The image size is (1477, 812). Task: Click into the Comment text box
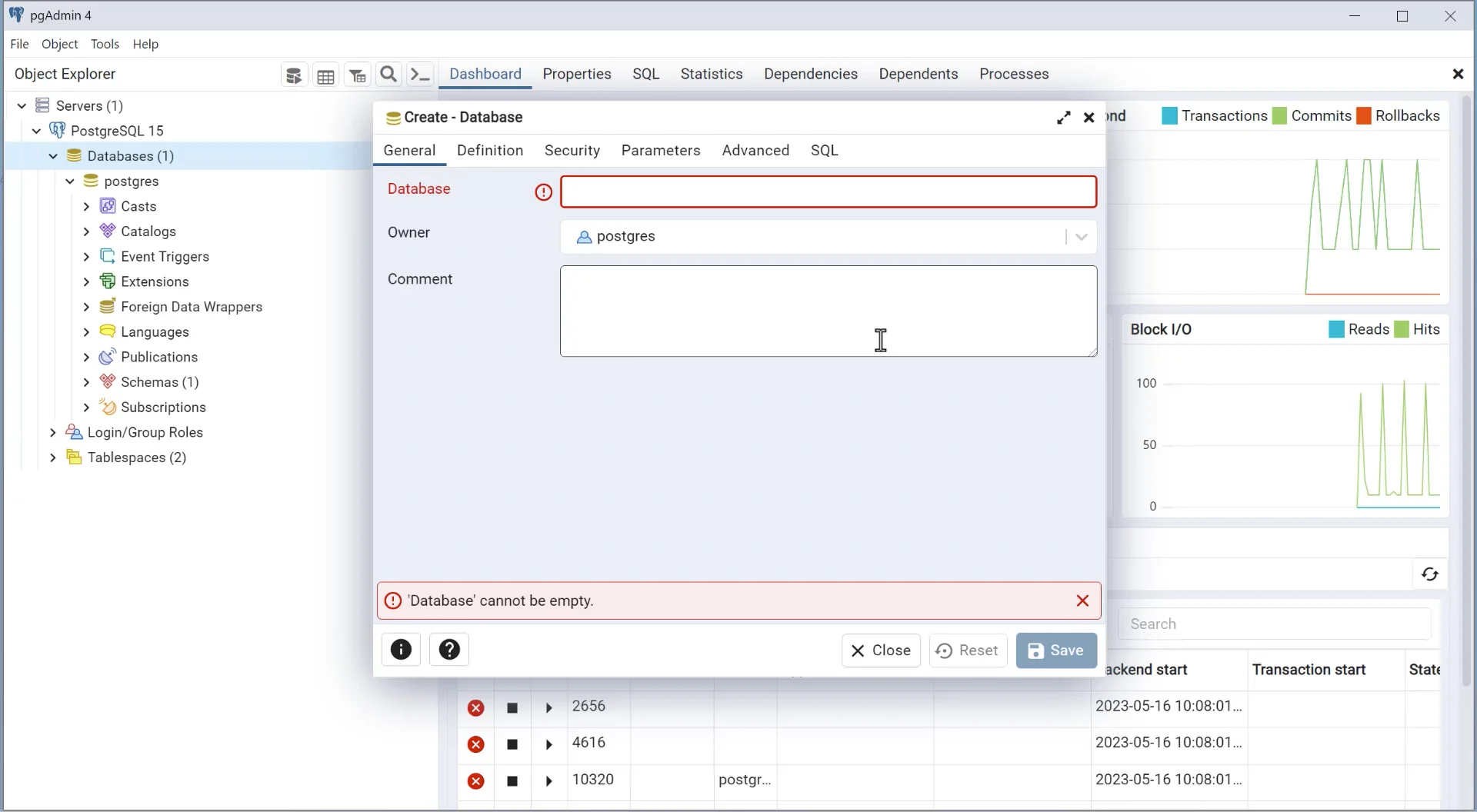(829, 311)
